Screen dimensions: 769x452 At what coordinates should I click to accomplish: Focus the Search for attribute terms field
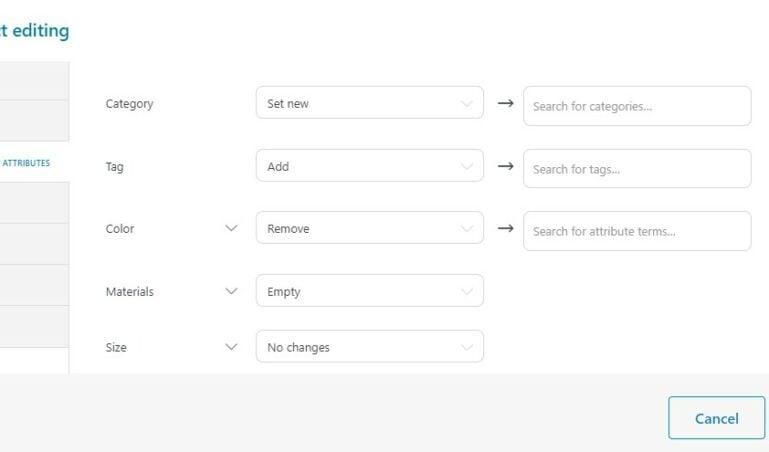(x=637, y=231)
